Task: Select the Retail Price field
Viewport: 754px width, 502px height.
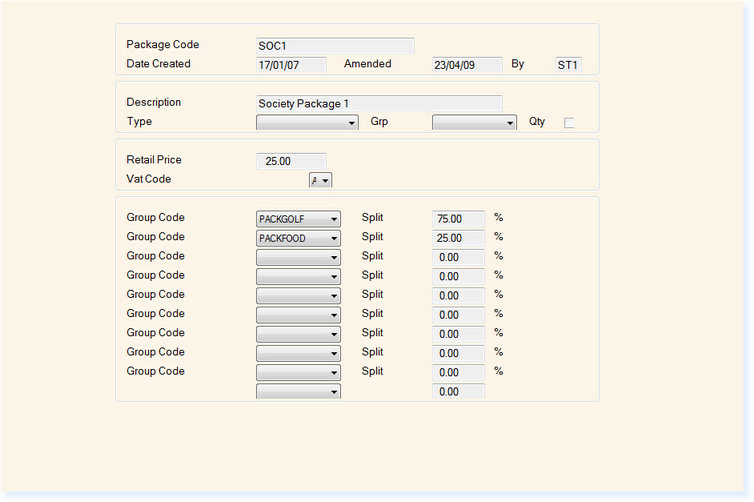Action: pyautogui.click(x=291, y=161)
